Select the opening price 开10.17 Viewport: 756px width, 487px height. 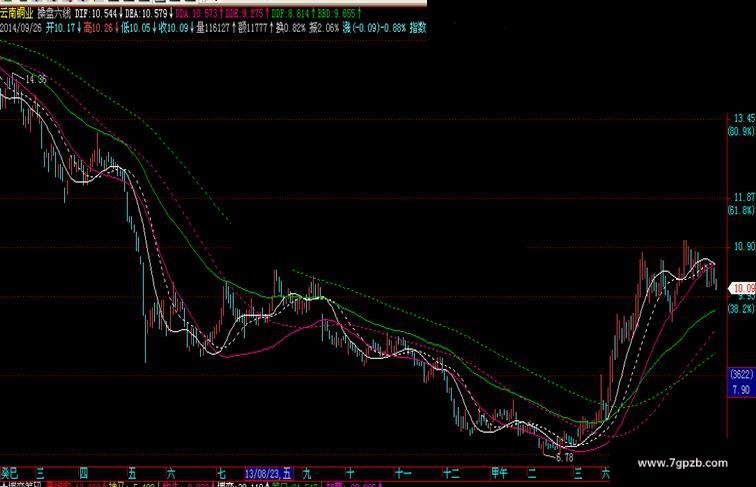60,28
